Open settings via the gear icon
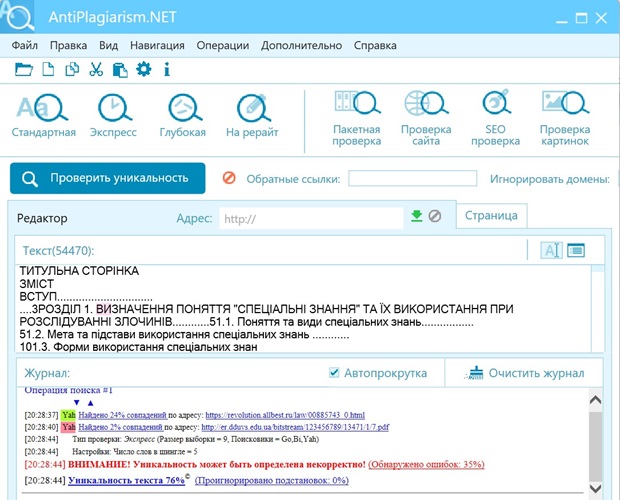This screenshot has height=500, width=620. [144, 70]
